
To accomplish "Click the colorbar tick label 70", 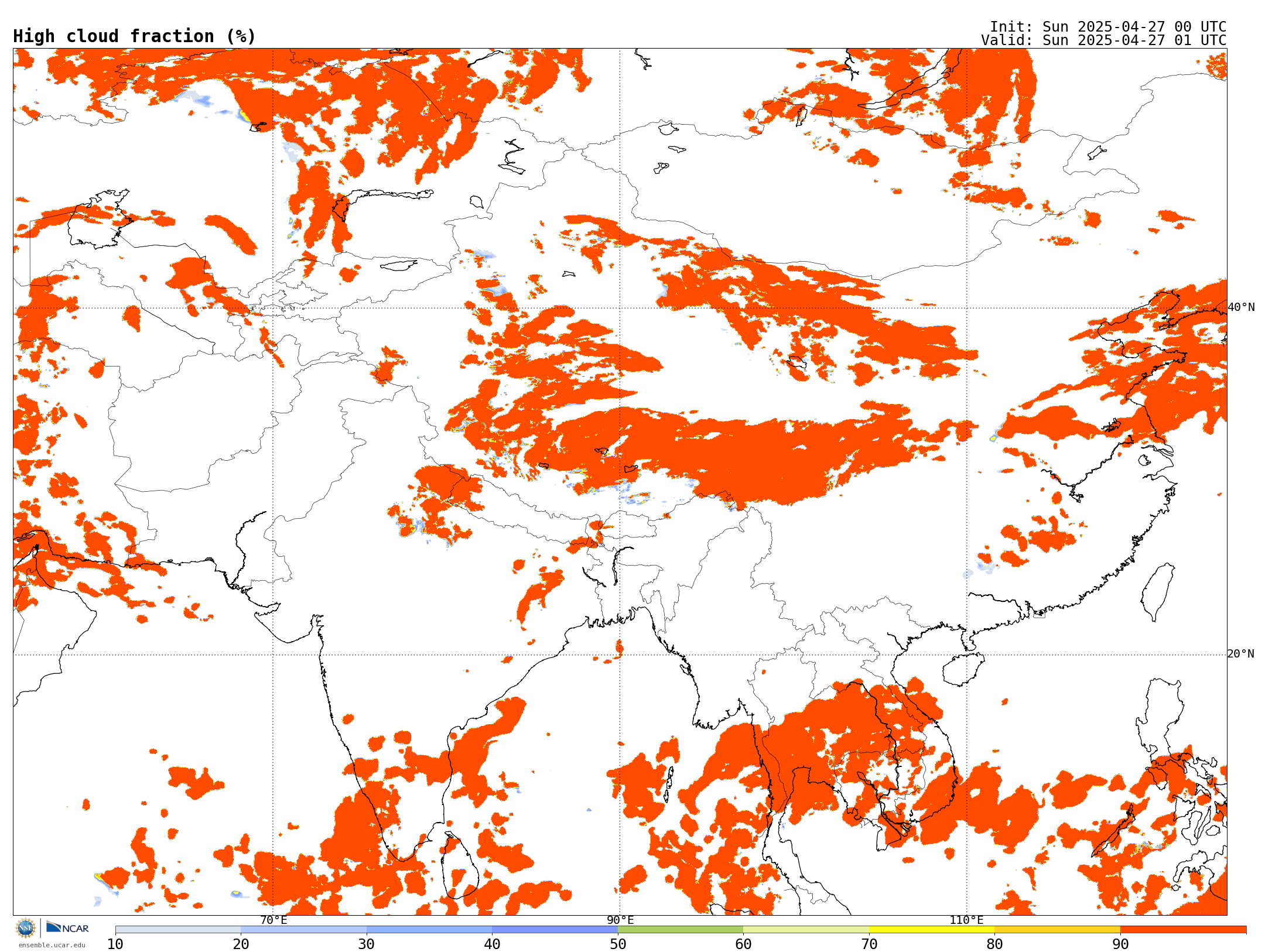I will (x=869, y=944).
